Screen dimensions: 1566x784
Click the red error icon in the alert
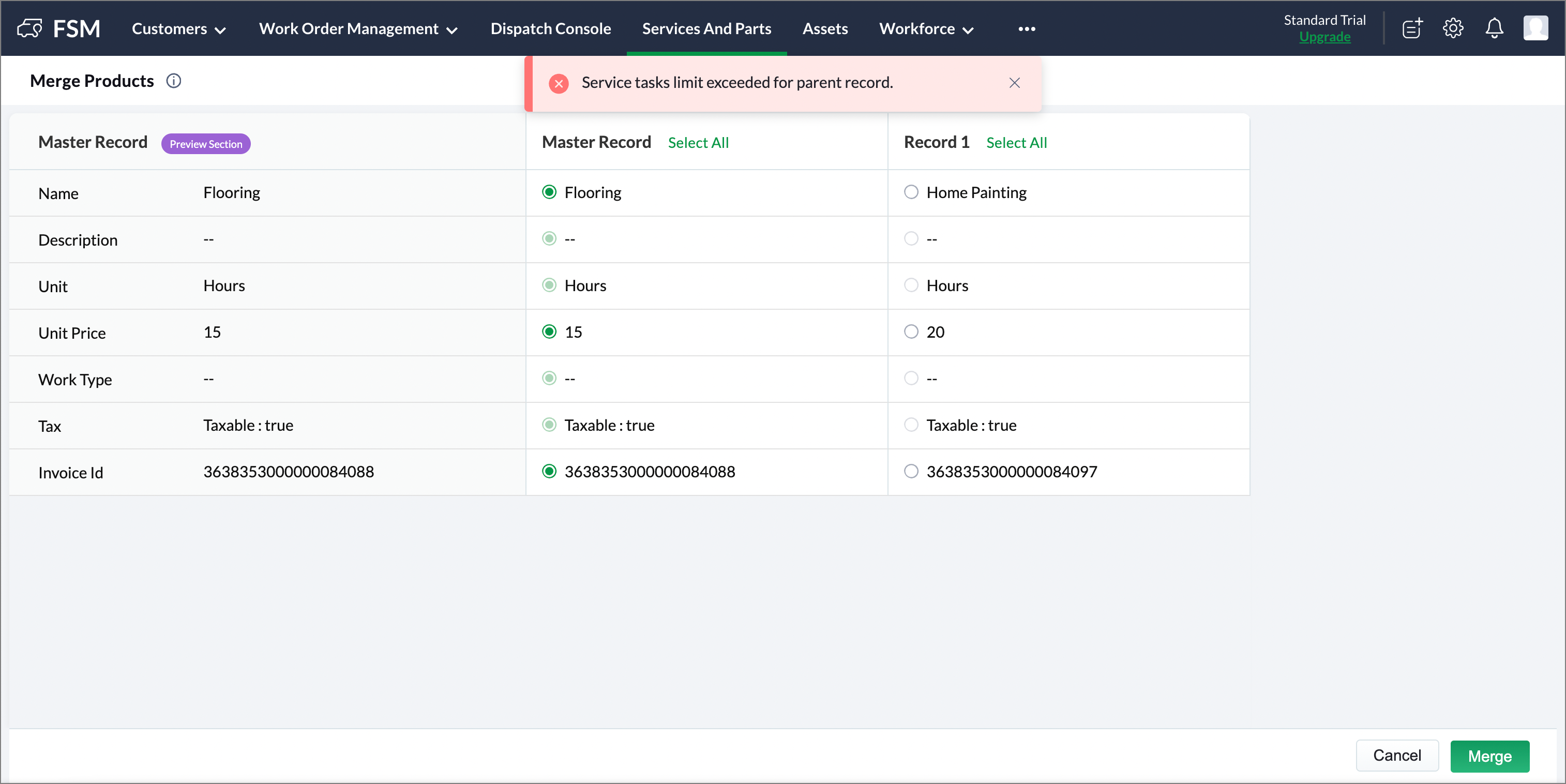[x=559, y=83]
